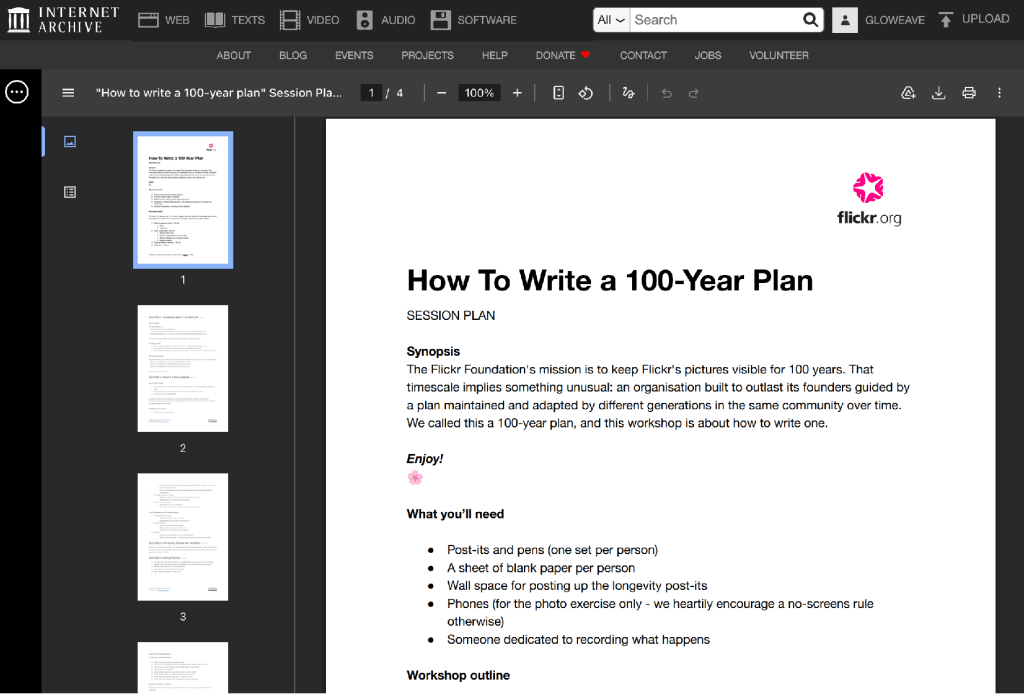Zoom out with the minus button

[441, 93]
